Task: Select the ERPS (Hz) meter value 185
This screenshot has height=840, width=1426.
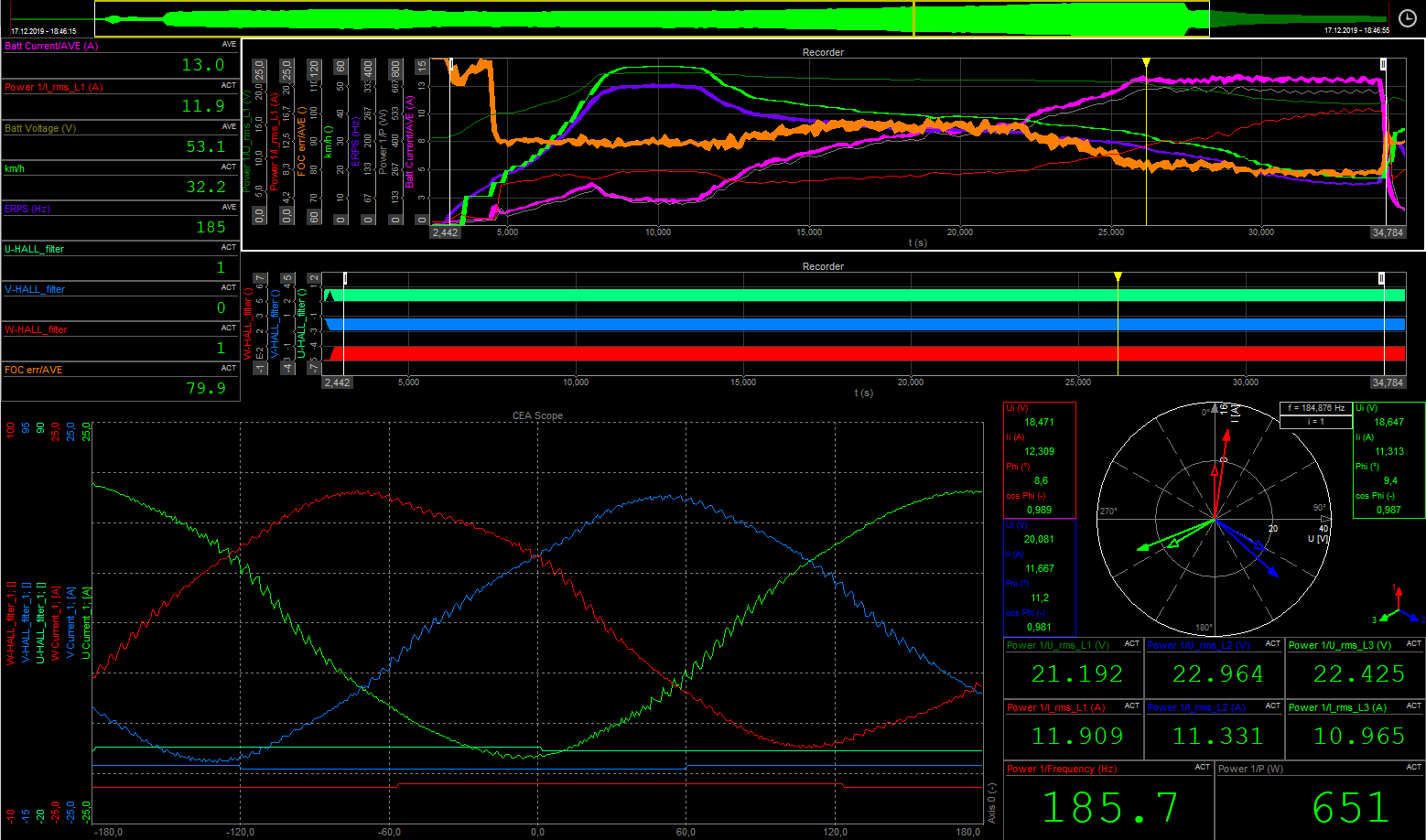Action: (x=211, y=227)
